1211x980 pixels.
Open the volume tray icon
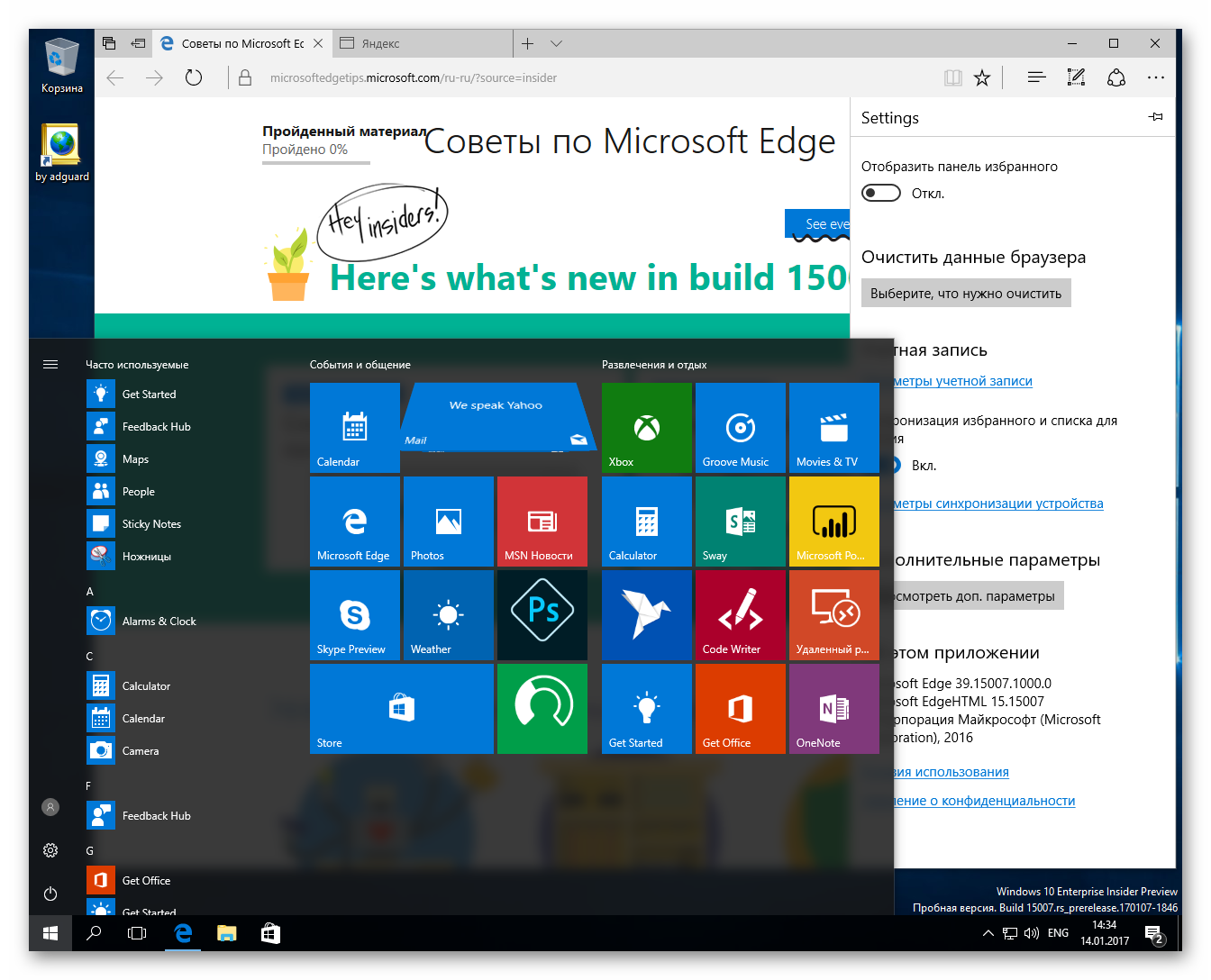click(x=1032, y=933)
